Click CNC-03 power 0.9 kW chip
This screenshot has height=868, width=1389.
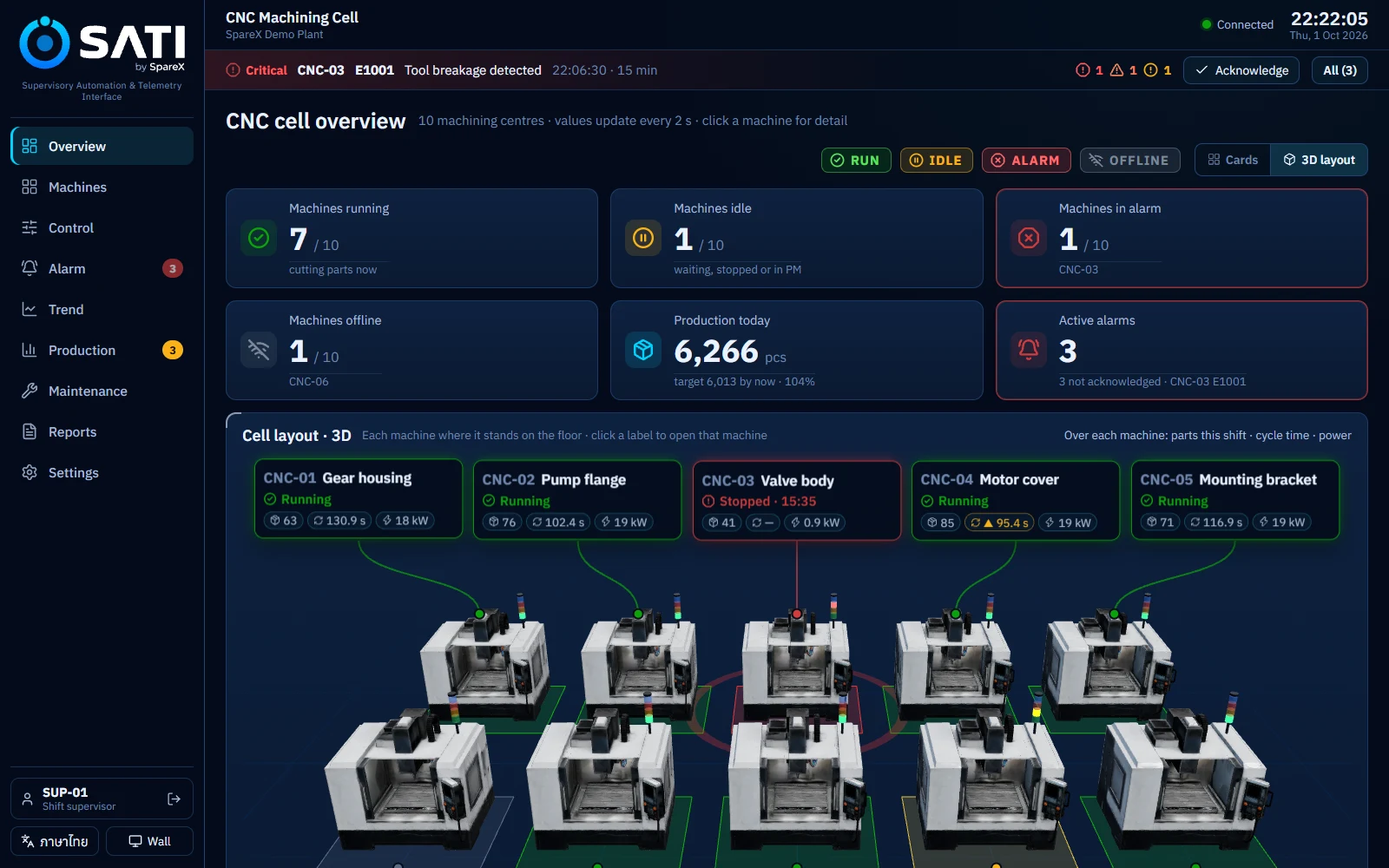[814, 523]
